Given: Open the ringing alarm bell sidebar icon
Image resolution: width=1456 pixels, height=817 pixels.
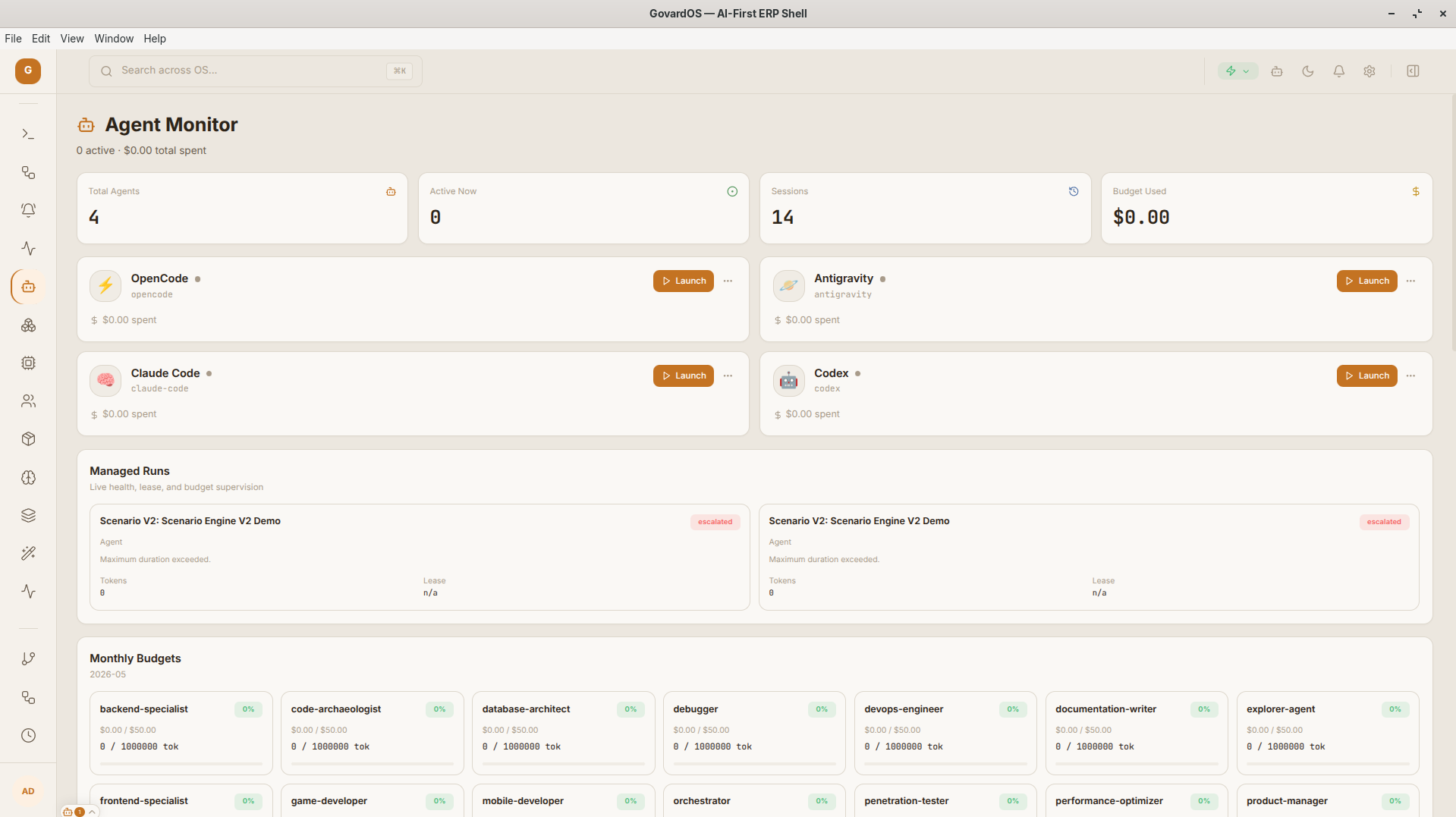Looking at the screenshot, I should point(28,210).
